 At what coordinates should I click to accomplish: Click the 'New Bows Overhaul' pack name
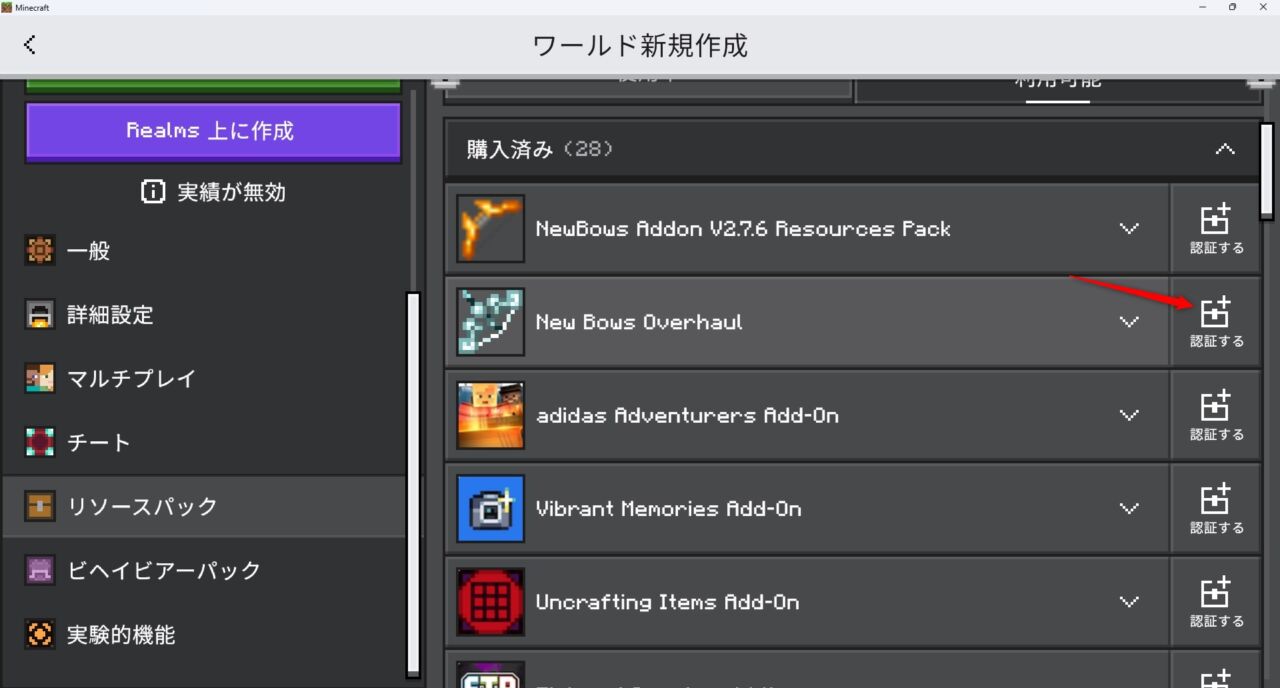tap(639, 322)
